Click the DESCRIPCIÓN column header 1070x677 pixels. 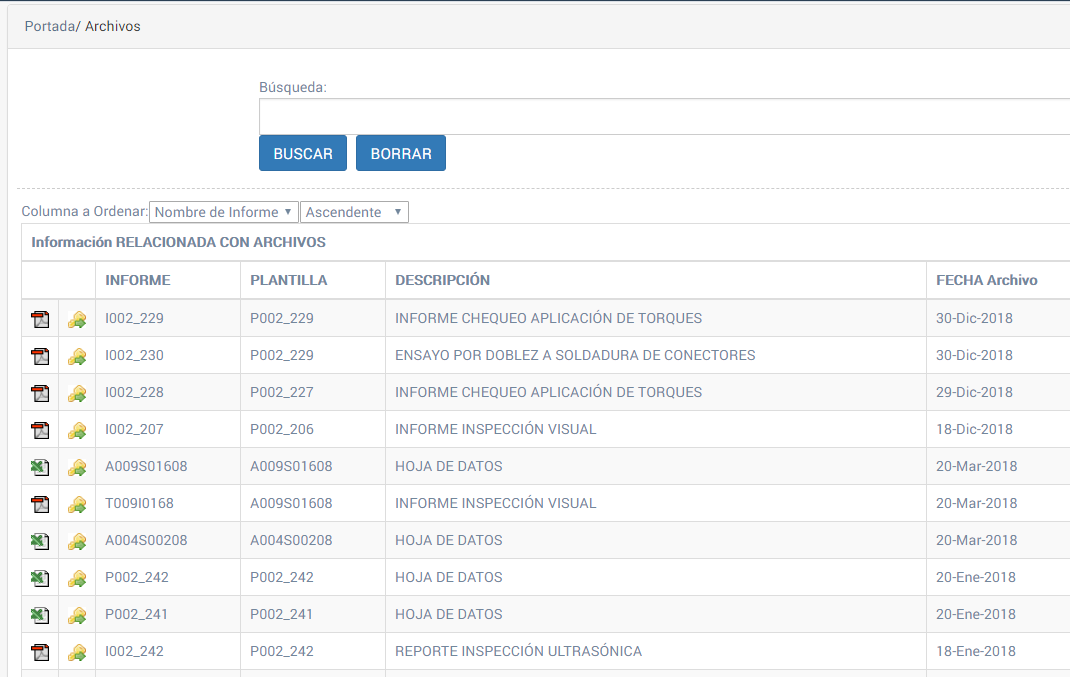tap(442, 280)
